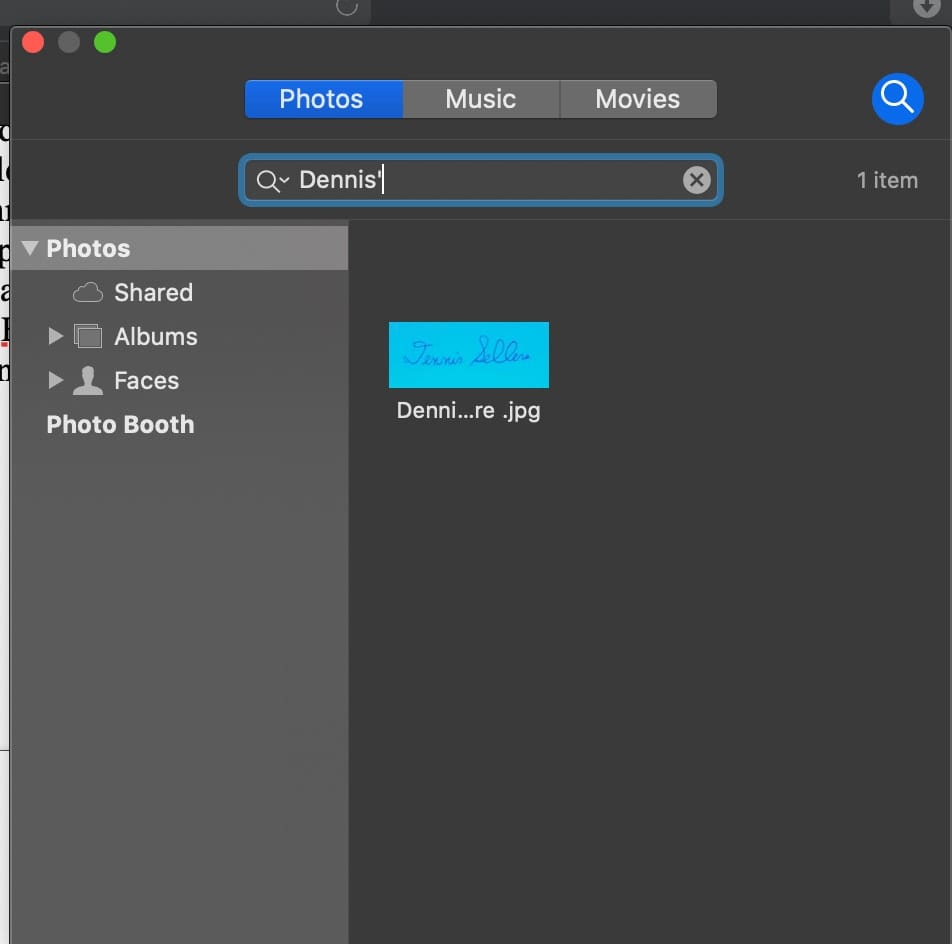Click the "Denni…re .jpg" file name label
Image resolution: width=952 pixels, height=944 pixels.
pos(468,411)
